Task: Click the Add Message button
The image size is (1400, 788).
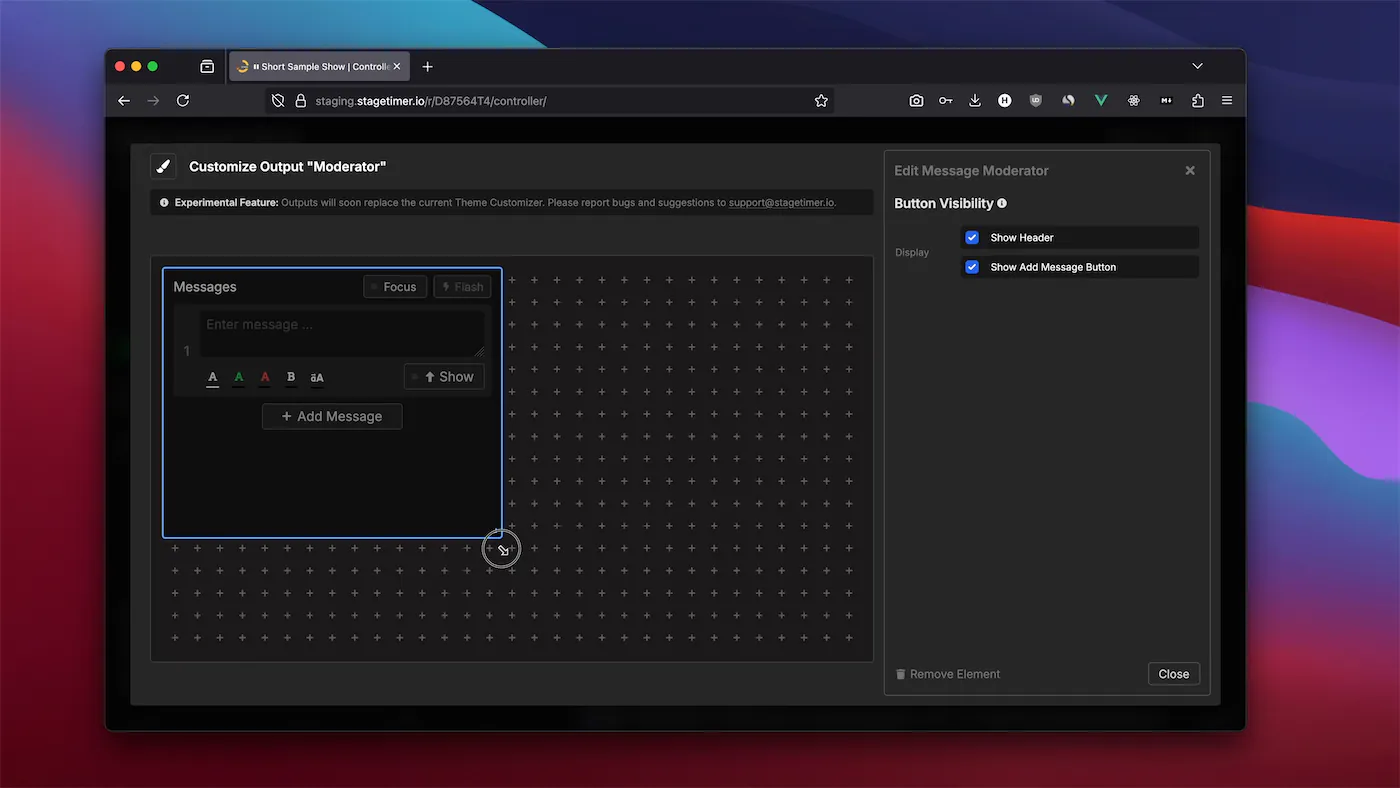Action: tap(331, 416)
